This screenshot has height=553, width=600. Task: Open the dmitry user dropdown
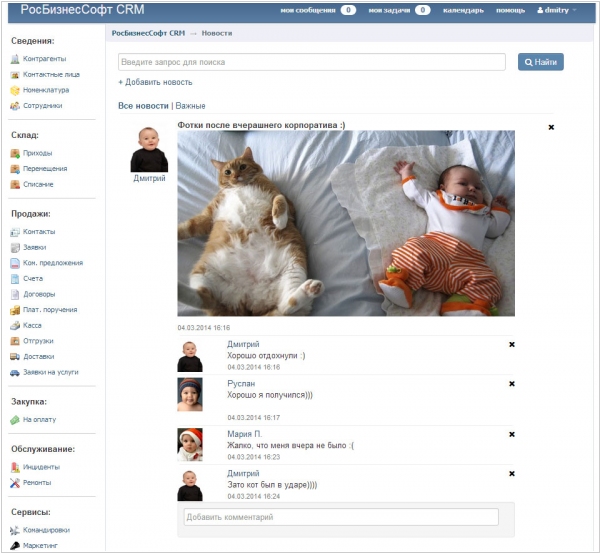(x=557, y=10)
